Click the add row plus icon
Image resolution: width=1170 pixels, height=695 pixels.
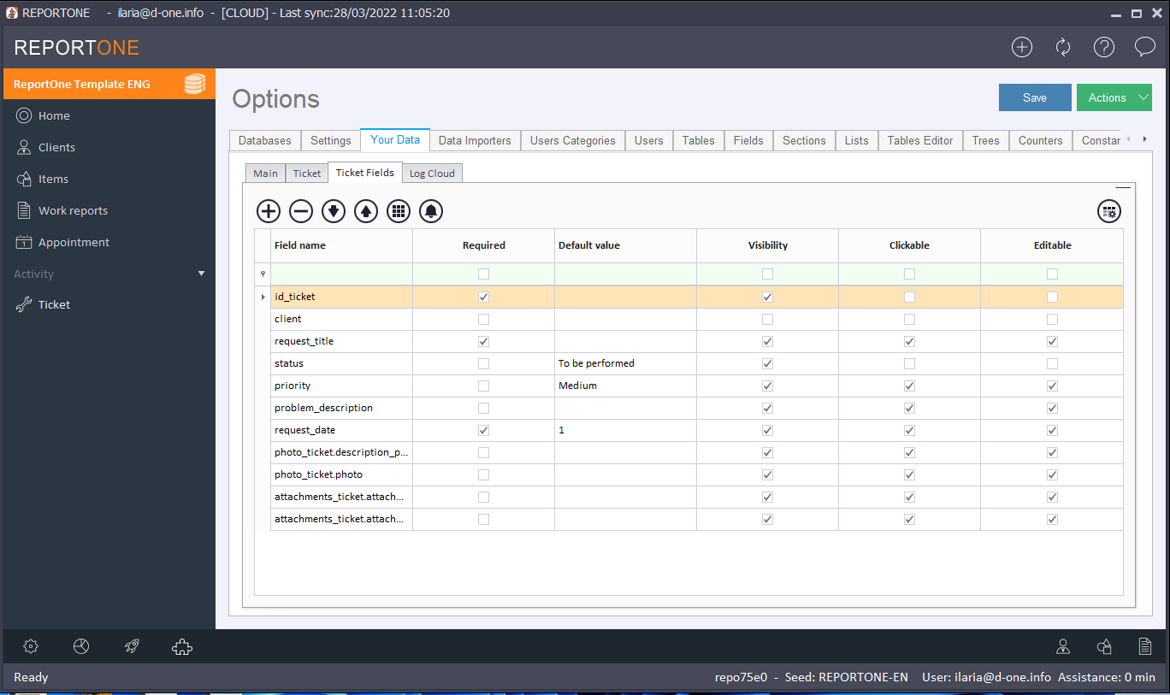[268, 211]
